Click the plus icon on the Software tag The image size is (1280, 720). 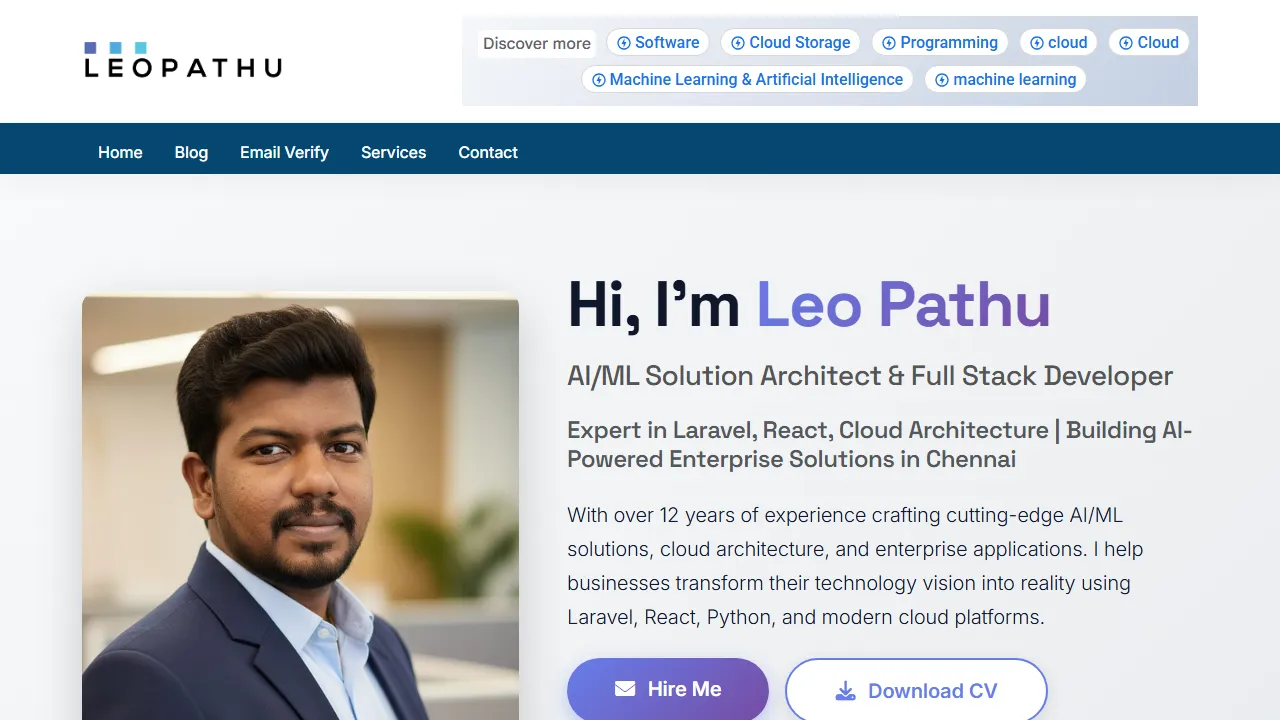click(x=625, y=42)
